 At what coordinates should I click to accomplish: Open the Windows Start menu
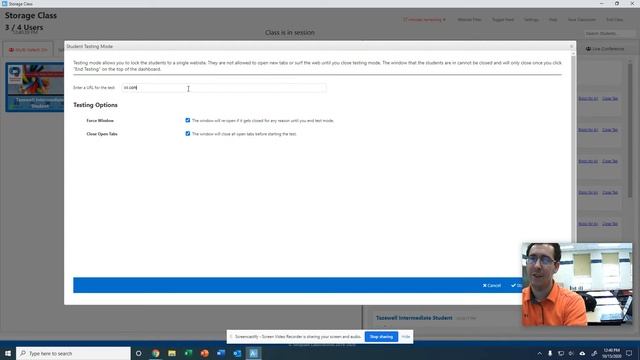pos(8,353)
